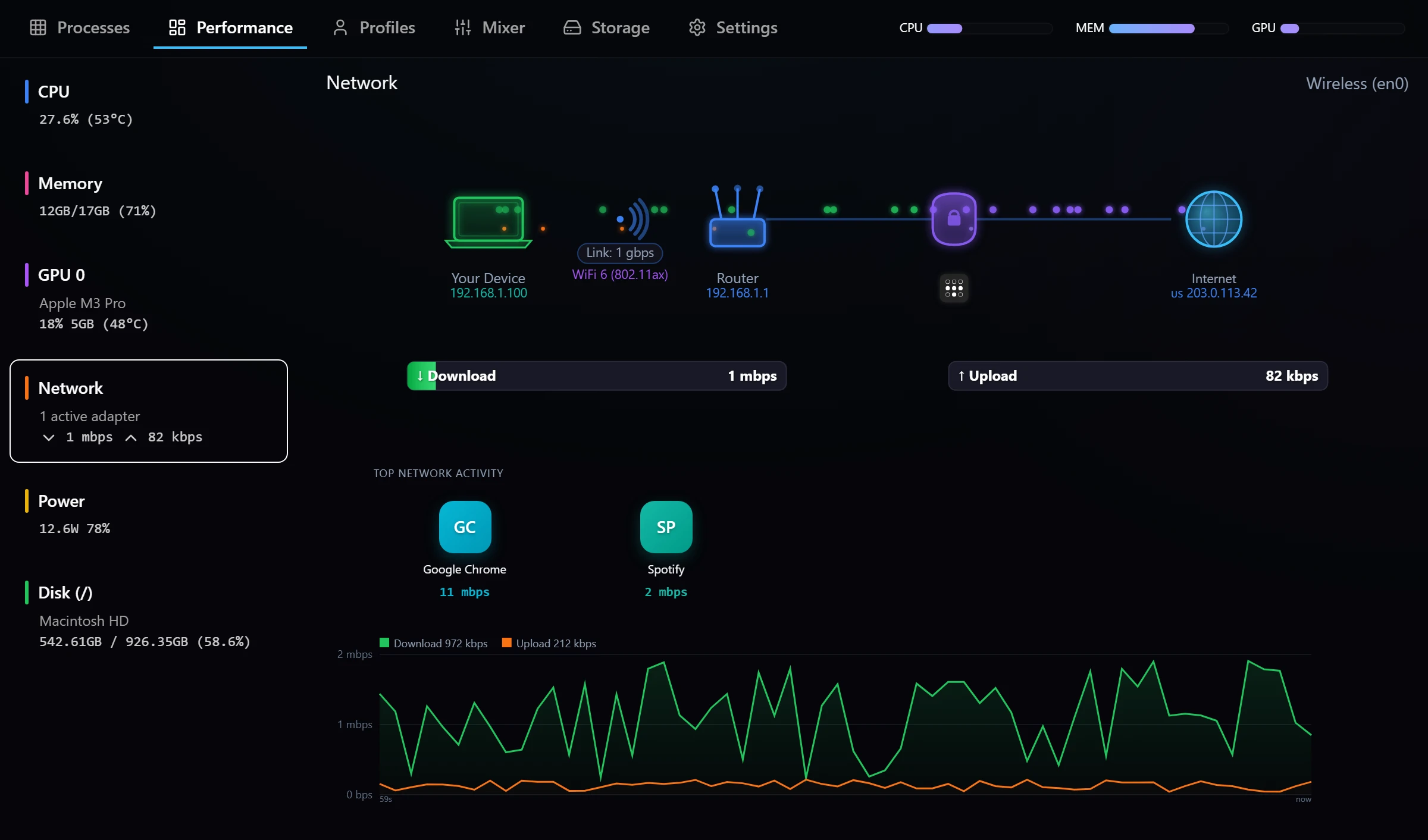Image resolution: width=1428 pixels, height=840 pixels.
Task: Click the Internet globe icon
Action: [x=1214, y=218]
